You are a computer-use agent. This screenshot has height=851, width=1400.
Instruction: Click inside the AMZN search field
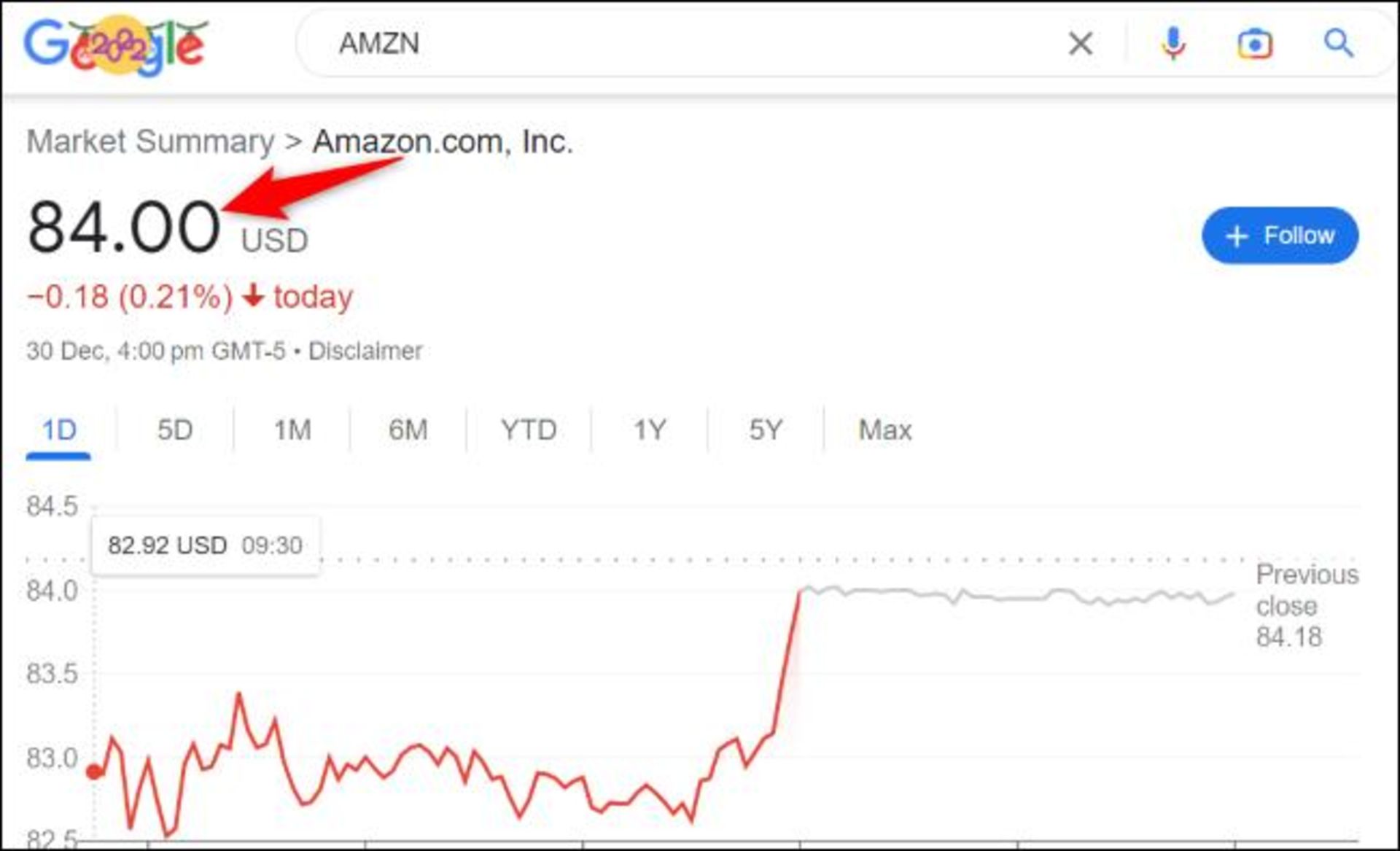[x=656, y=44]
